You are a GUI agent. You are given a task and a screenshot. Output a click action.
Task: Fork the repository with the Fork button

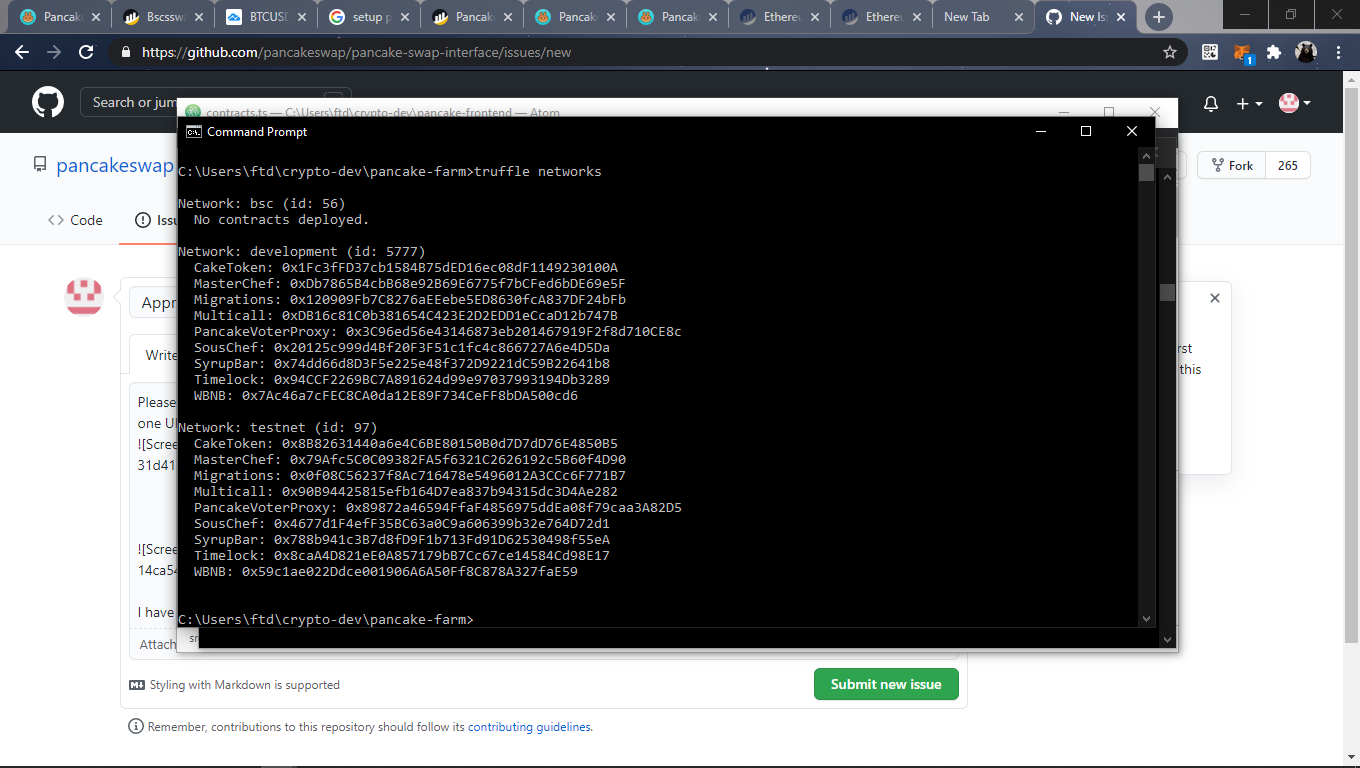click(x=1231, y=165)
